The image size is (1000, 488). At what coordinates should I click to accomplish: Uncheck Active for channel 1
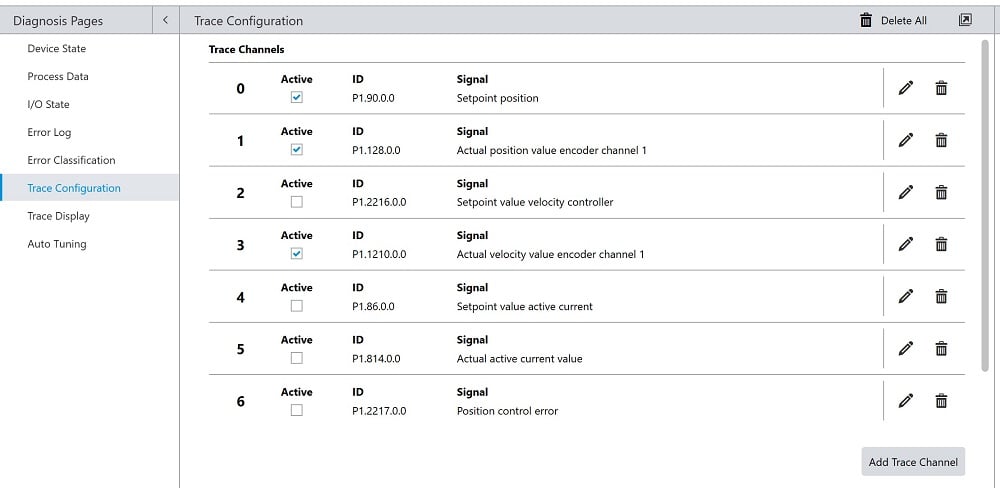[297, 150]
